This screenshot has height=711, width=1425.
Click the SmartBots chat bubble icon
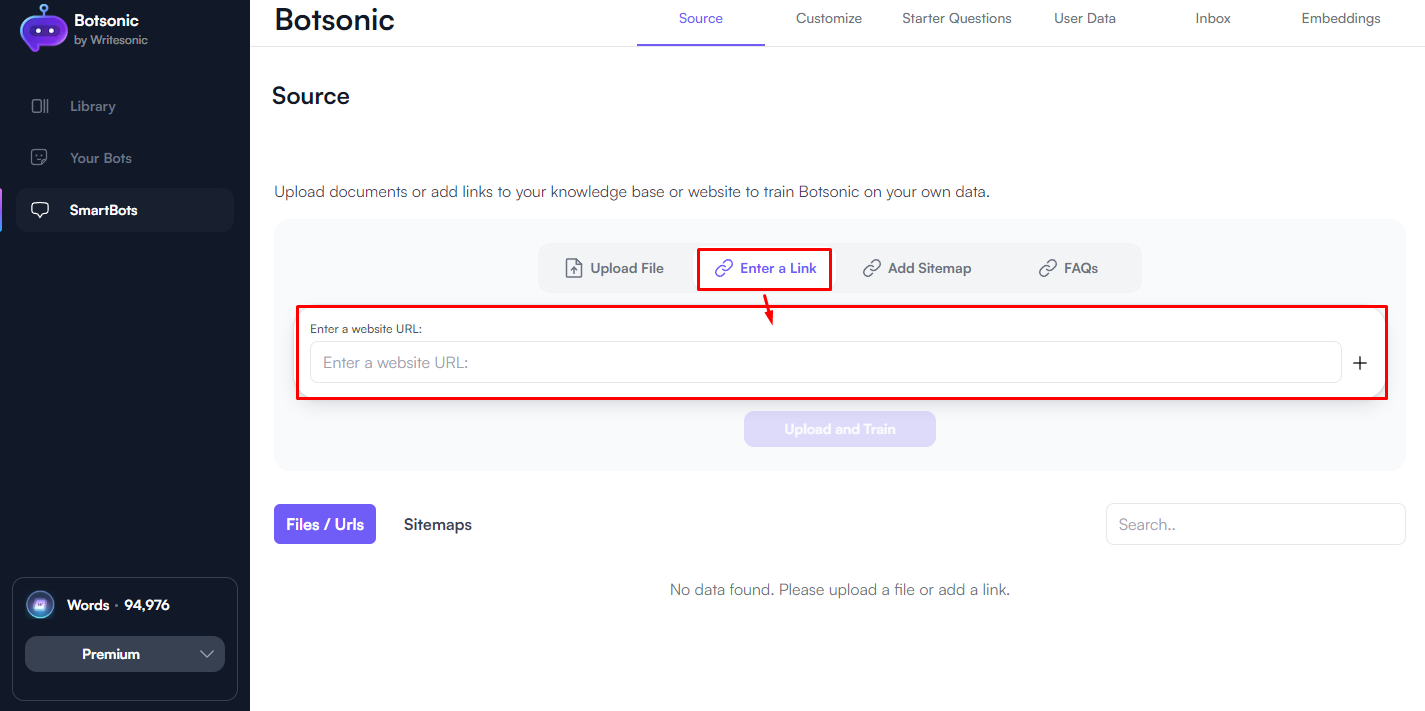(x=40, y=210)
